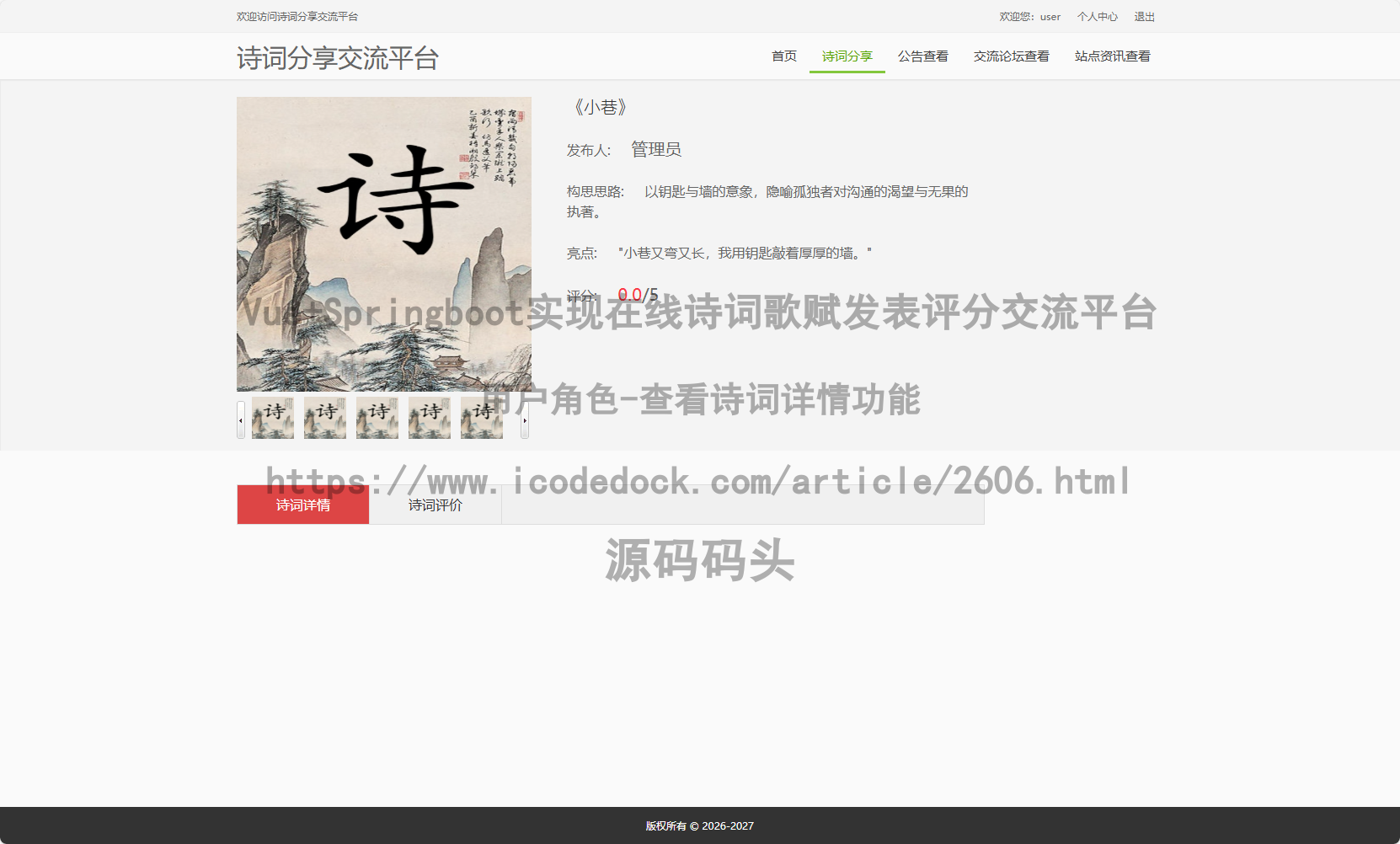The image size is (1400, 844).
Task: Open the 公告查看 menu item
Action: tap(922, 56)
